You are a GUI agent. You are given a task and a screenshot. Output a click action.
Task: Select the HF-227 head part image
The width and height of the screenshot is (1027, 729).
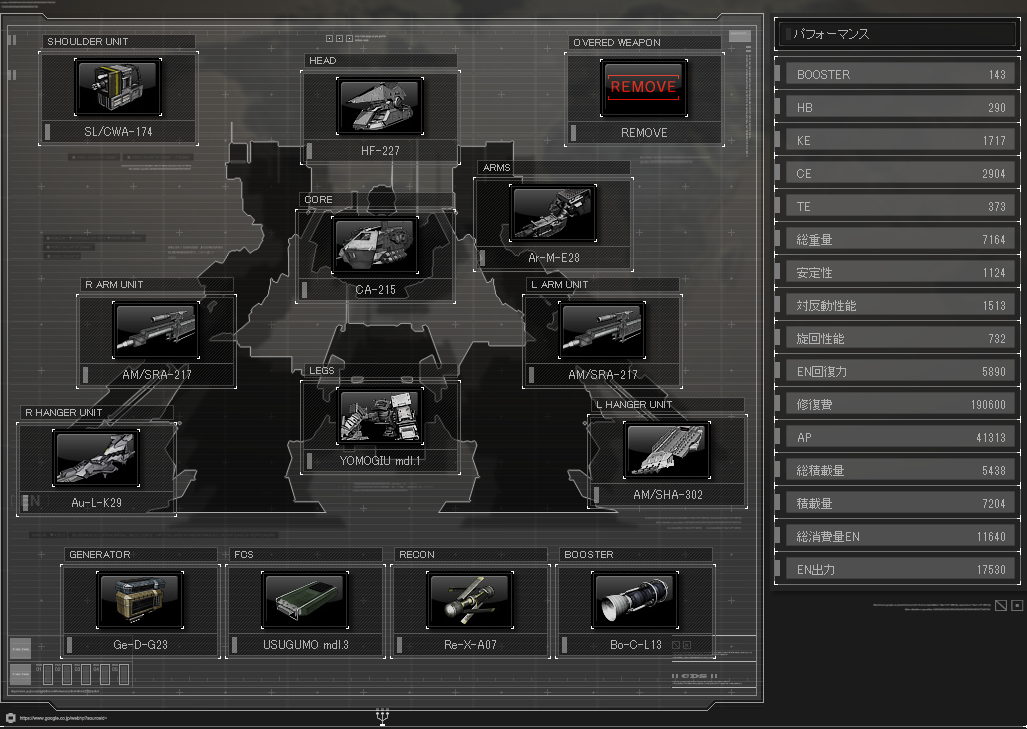tap(380, 105)
